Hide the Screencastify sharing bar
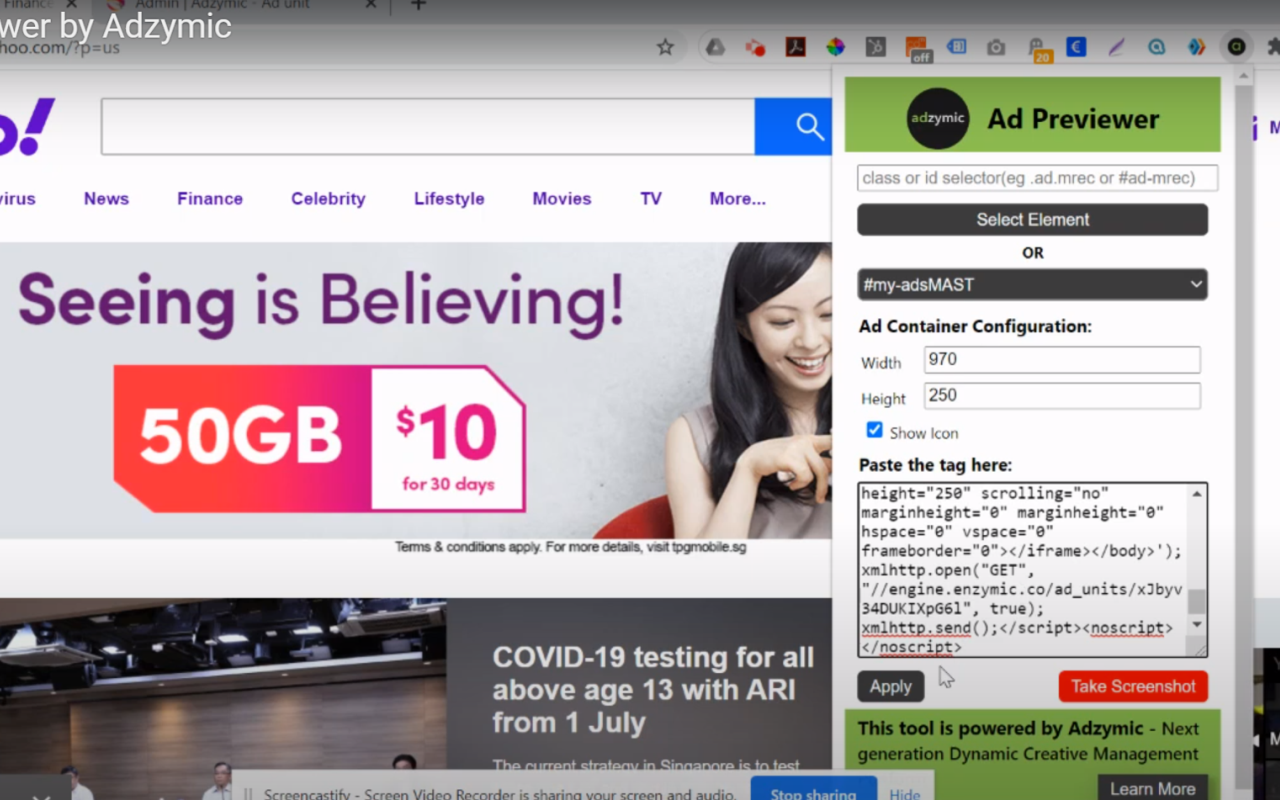The width and height of the screenshot is (1280, 800). coord(905,794)
